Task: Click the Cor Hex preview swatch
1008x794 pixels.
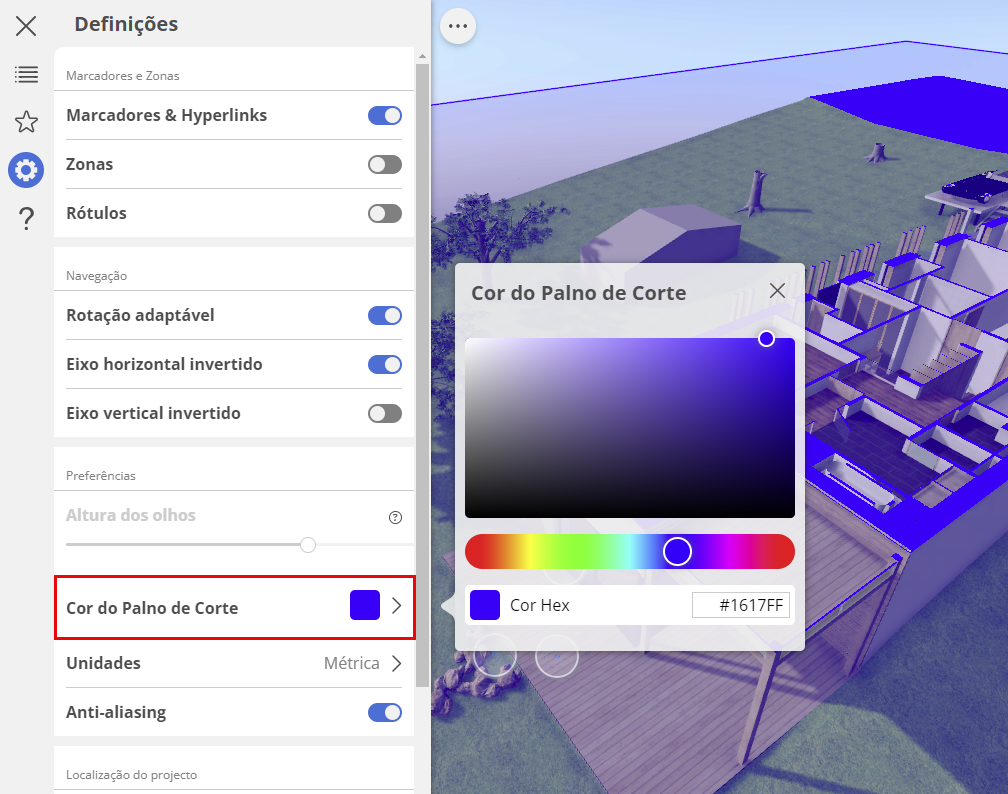Action: pos(485,605)
